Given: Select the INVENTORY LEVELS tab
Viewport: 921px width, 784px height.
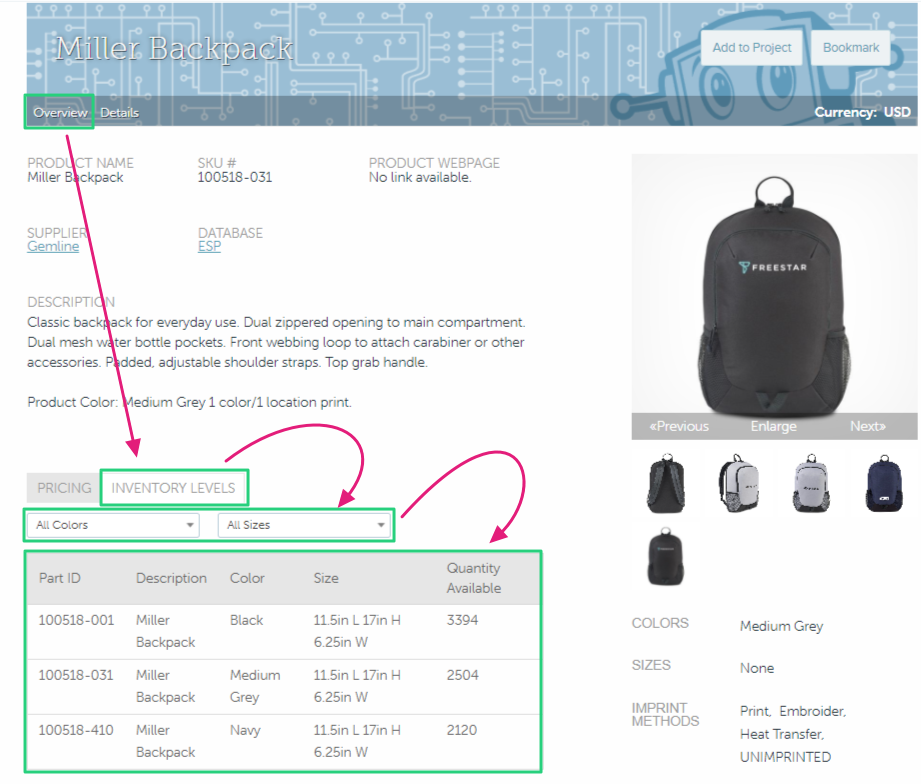Looking at the screenshot, I should pyautogui.click(x=173, y=488).
